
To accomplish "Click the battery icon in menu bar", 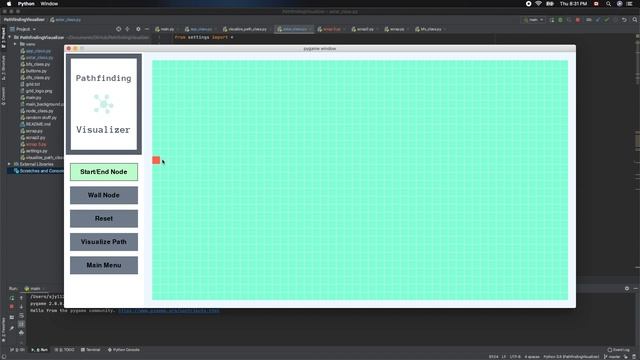I will pos(550,4).
